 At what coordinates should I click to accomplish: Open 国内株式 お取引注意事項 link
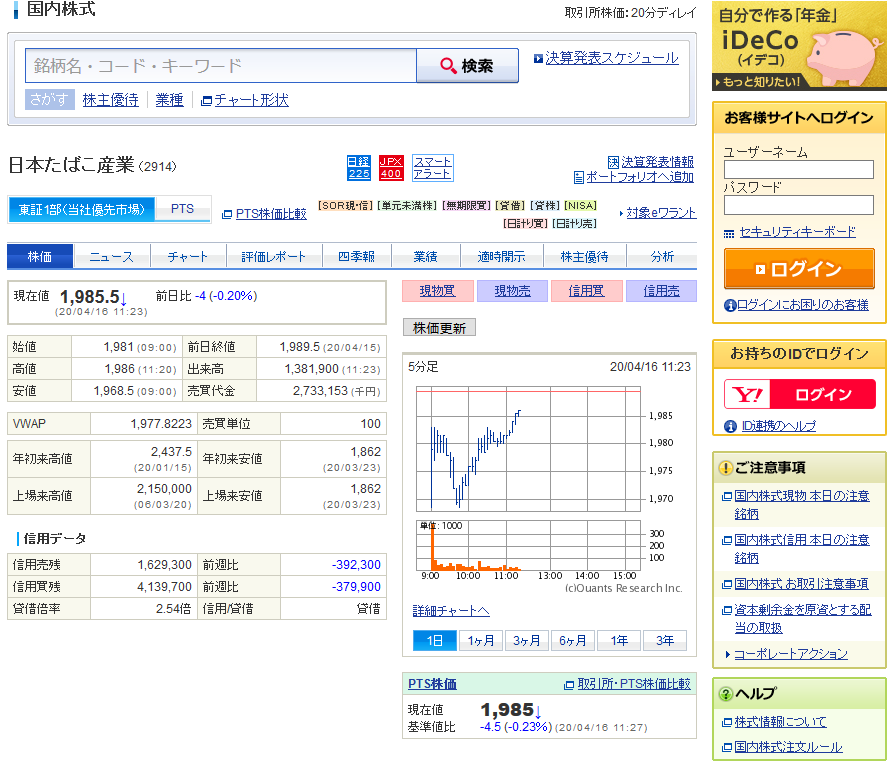801,584
